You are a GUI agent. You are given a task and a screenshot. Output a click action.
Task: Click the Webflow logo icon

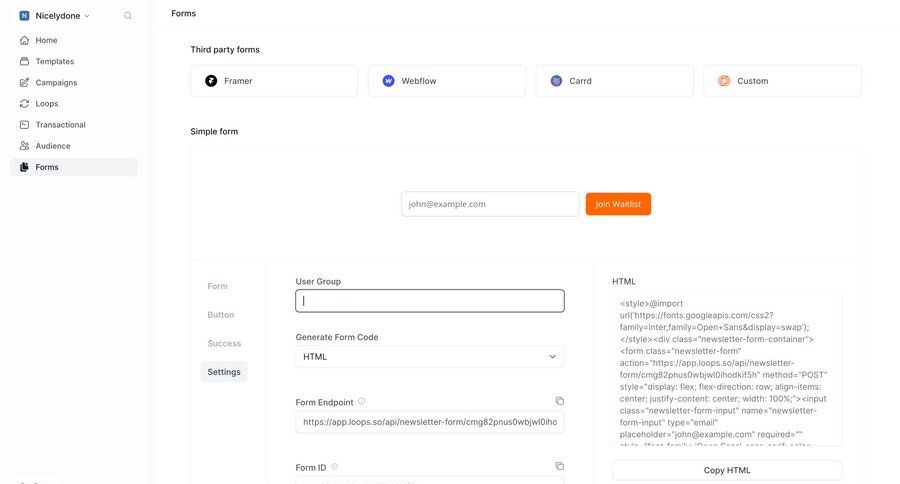(x=388, y=81)
